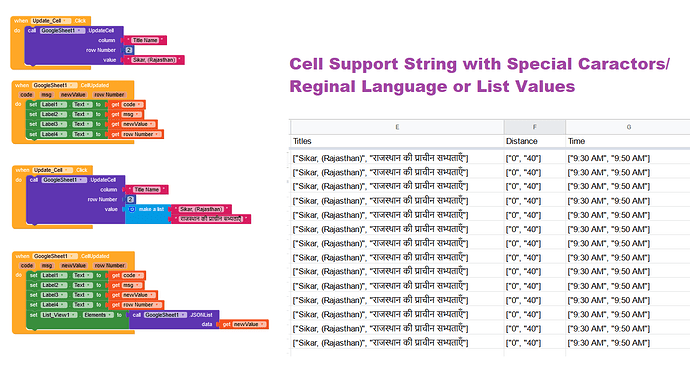Click heading line 'Reginal Language or List Values'

coord(432,86)
